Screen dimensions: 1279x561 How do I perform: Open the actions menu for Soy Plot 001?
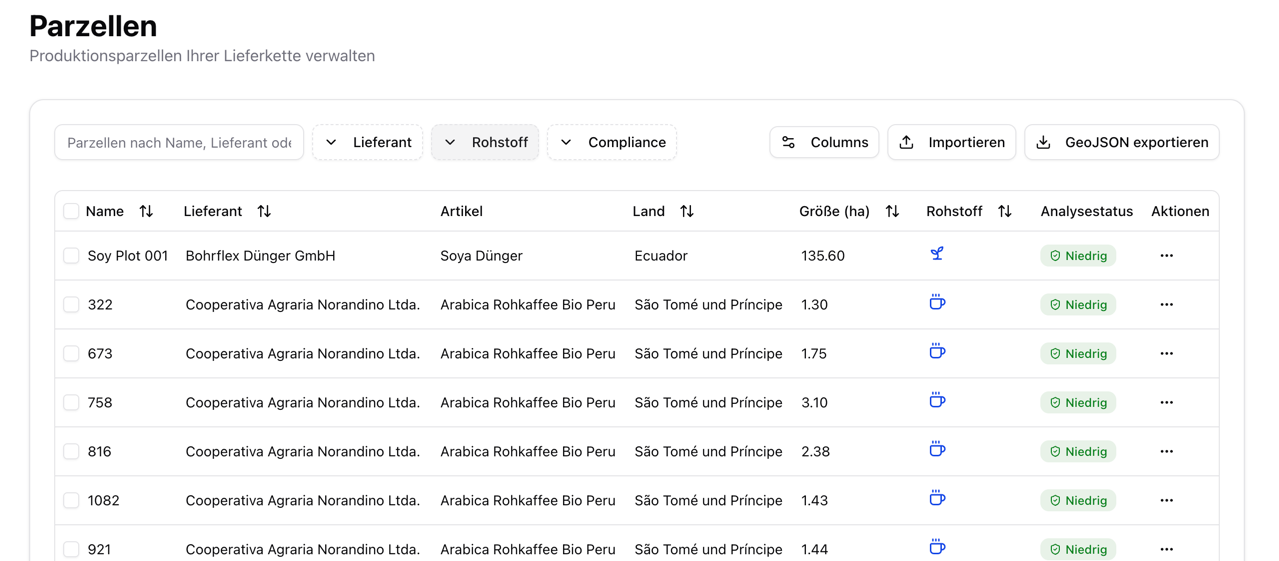pyautogui.click(x=1167, y=256)
